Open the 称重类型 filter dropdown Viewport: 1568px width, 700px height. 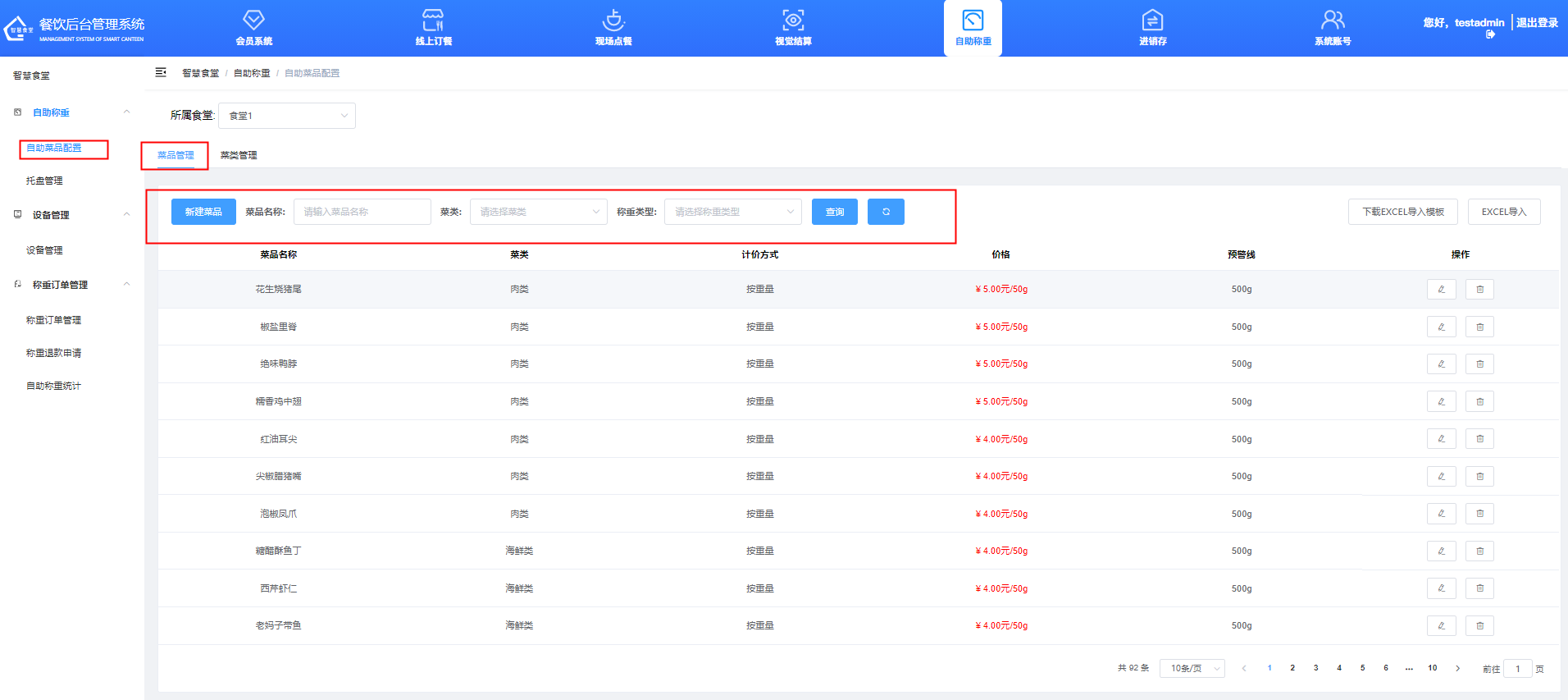pos(732,212)
